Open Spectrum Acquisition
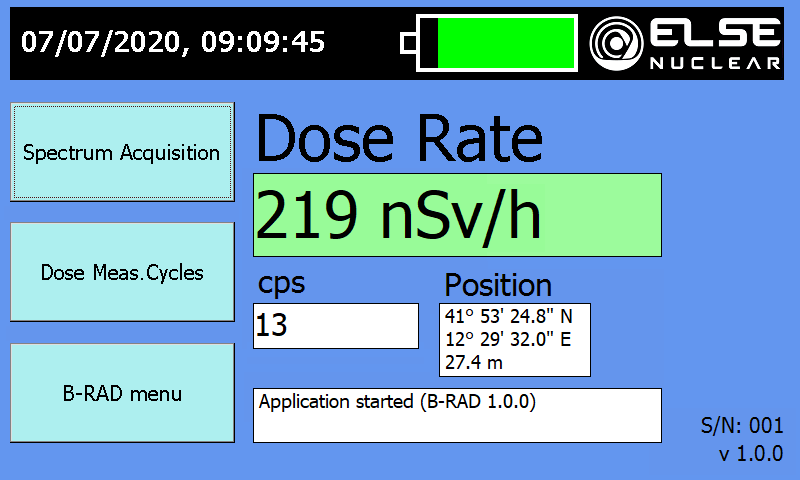Image resolution: width=800 pixels, height=480 pixels. click(x=122, y=152)
